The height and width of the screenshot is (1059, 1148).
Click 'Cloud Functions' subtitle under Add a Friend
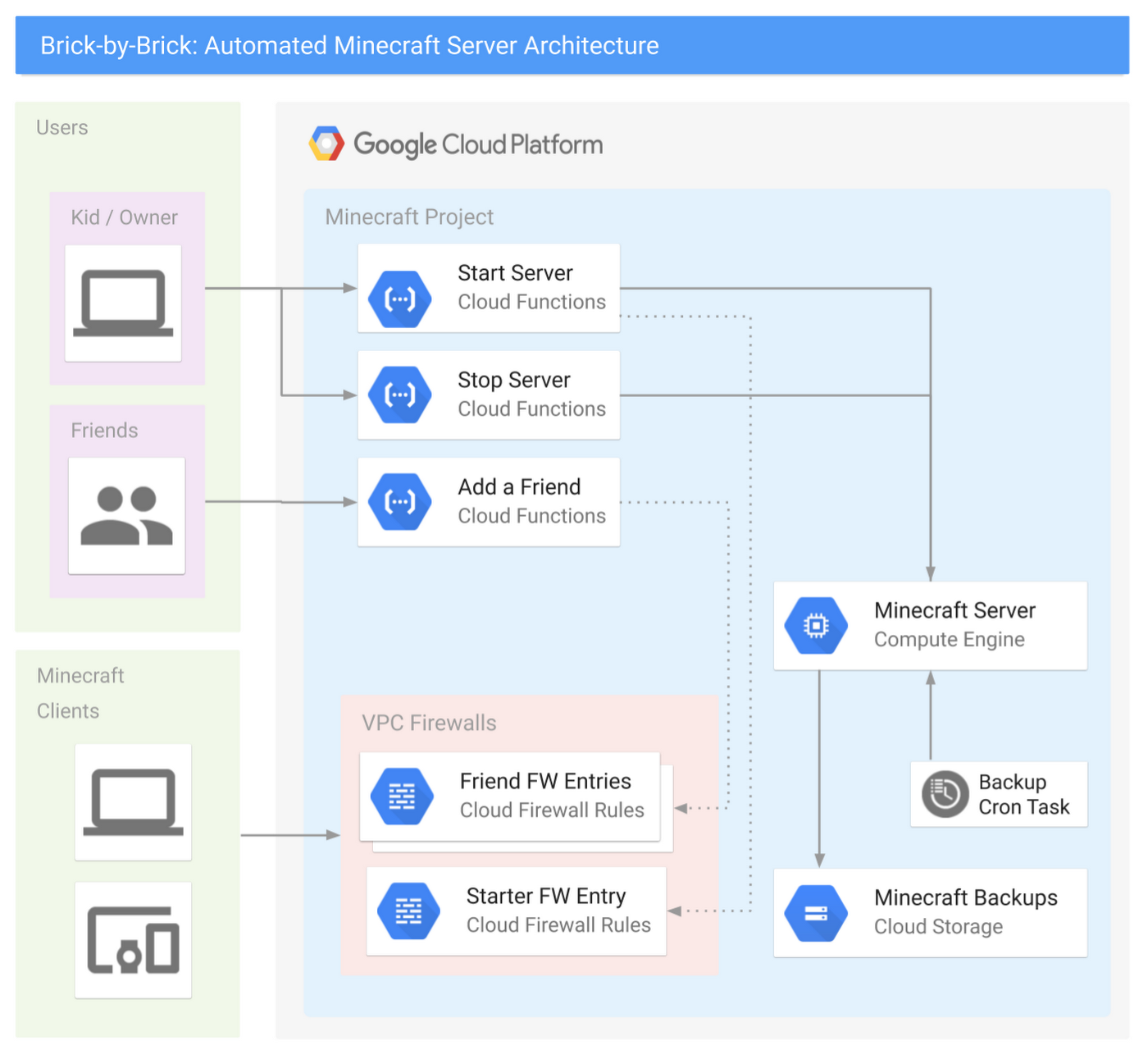click(x=531, y=515)
